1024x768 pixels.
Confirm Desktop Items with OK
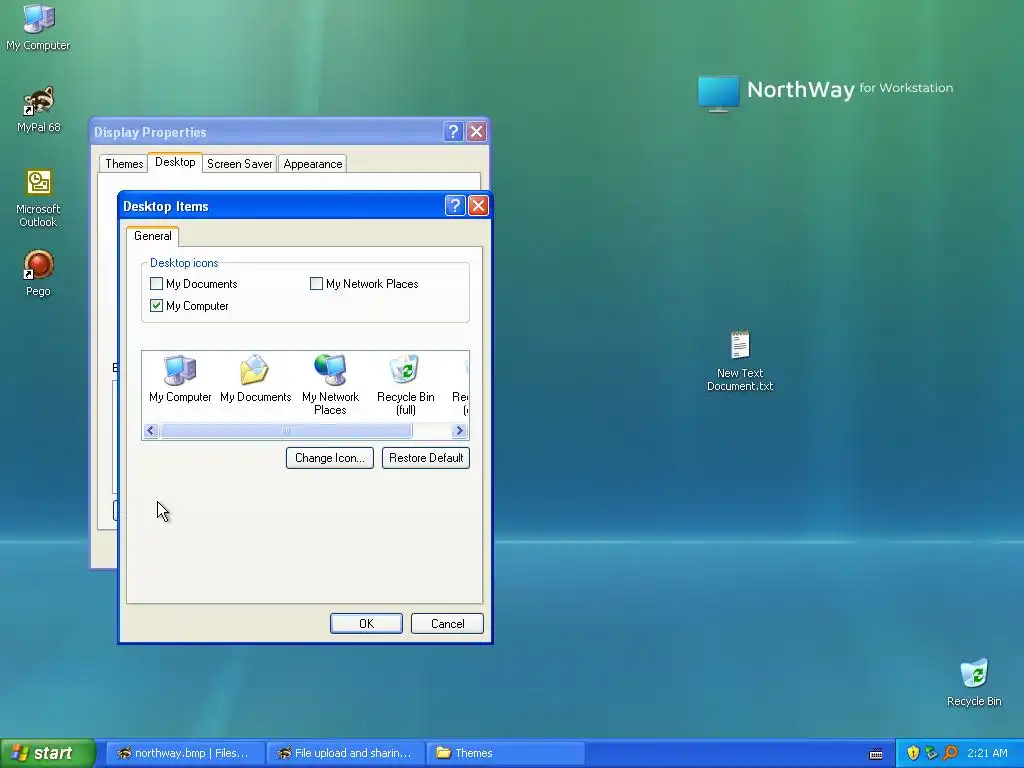(x=366, y=624)
